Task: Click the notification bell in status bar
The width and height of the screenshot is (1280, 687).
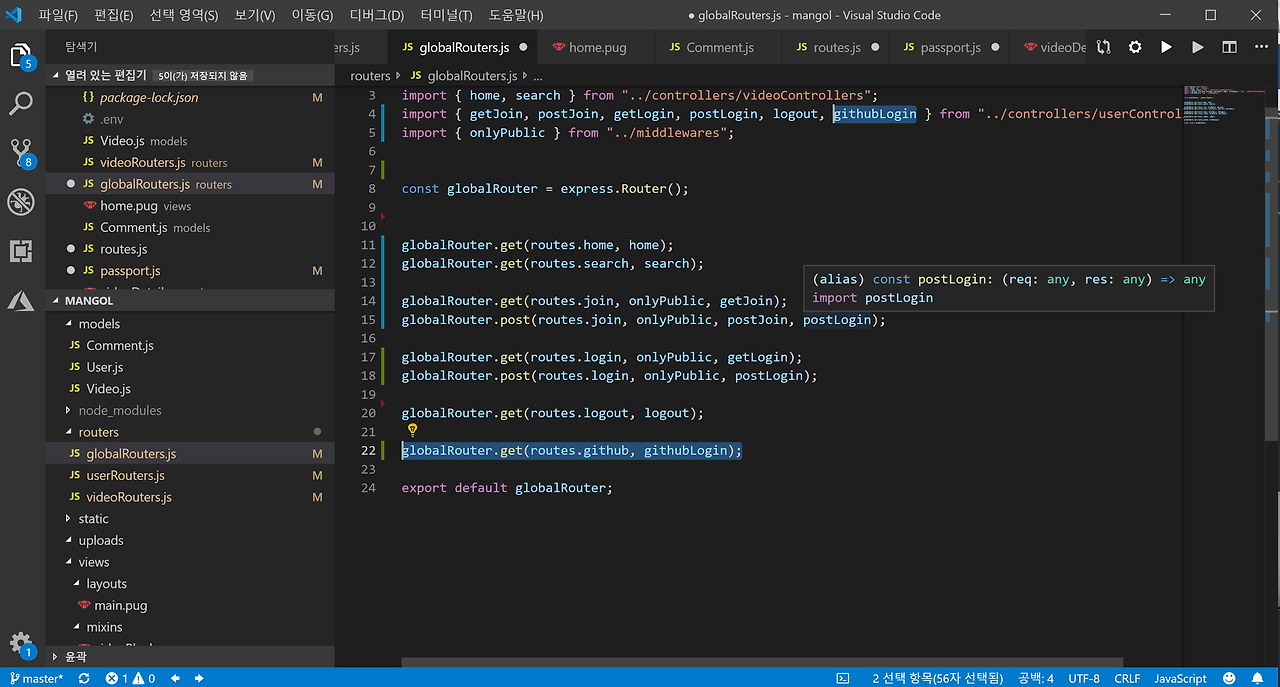Action: click(1256, 678)
